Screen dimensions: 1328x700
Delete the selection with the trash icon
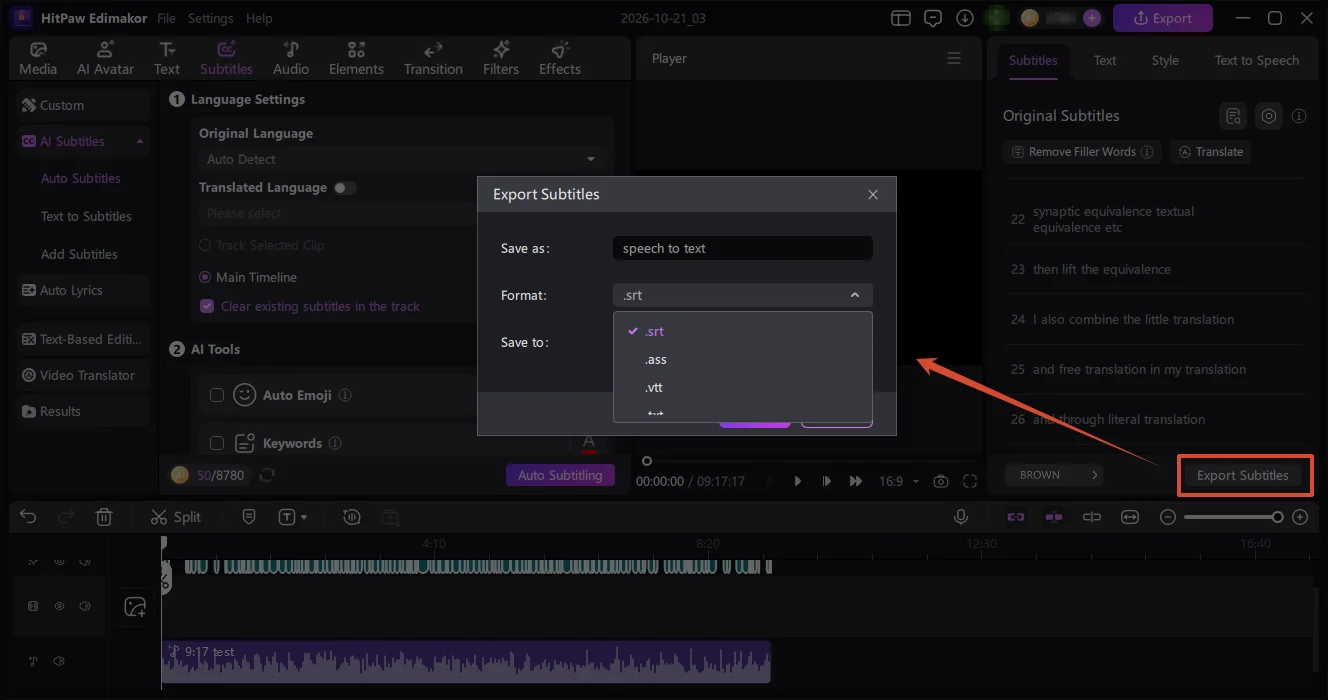point(104,517)
